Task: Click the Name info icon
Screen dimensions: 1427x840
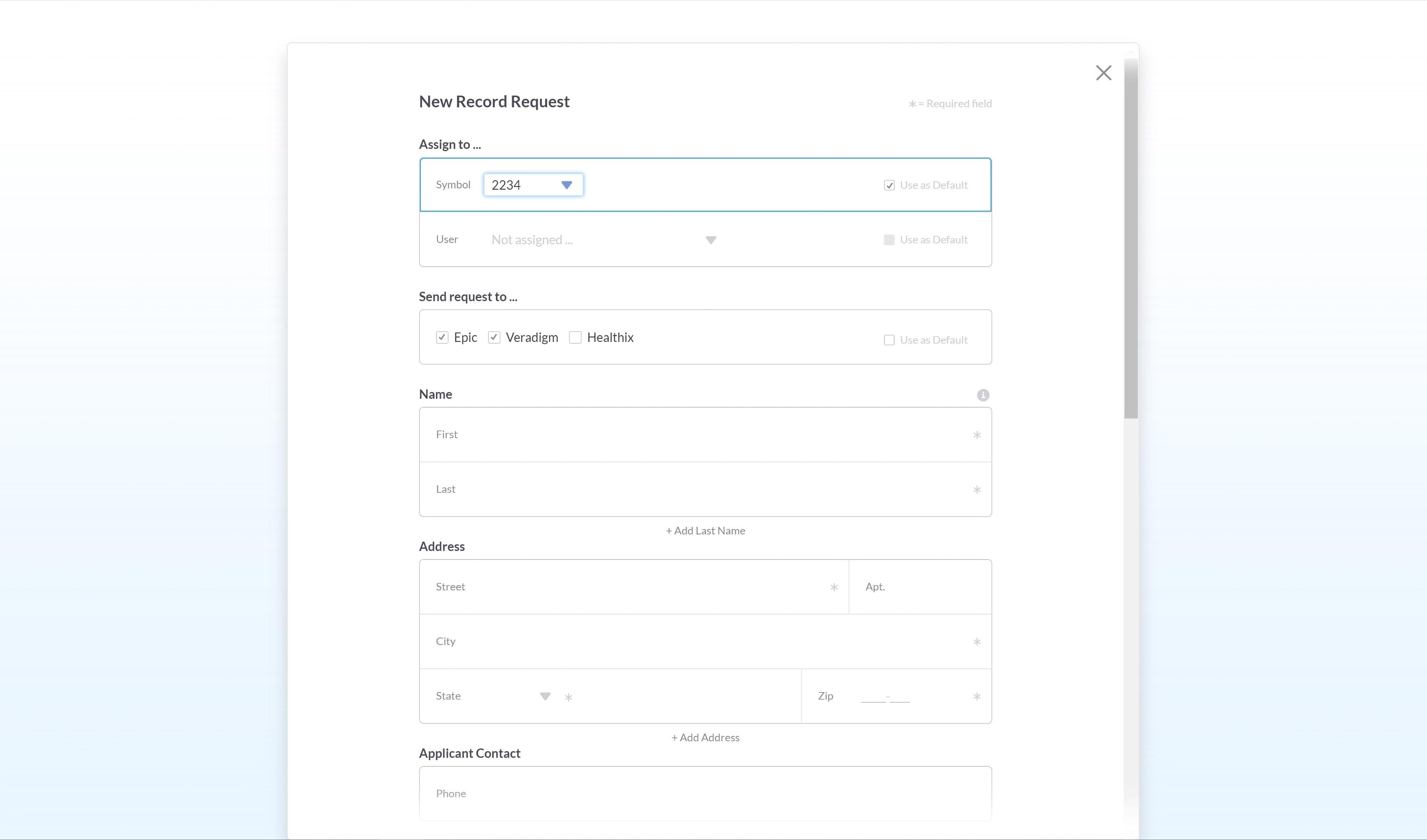Action: tap(983, 395)
